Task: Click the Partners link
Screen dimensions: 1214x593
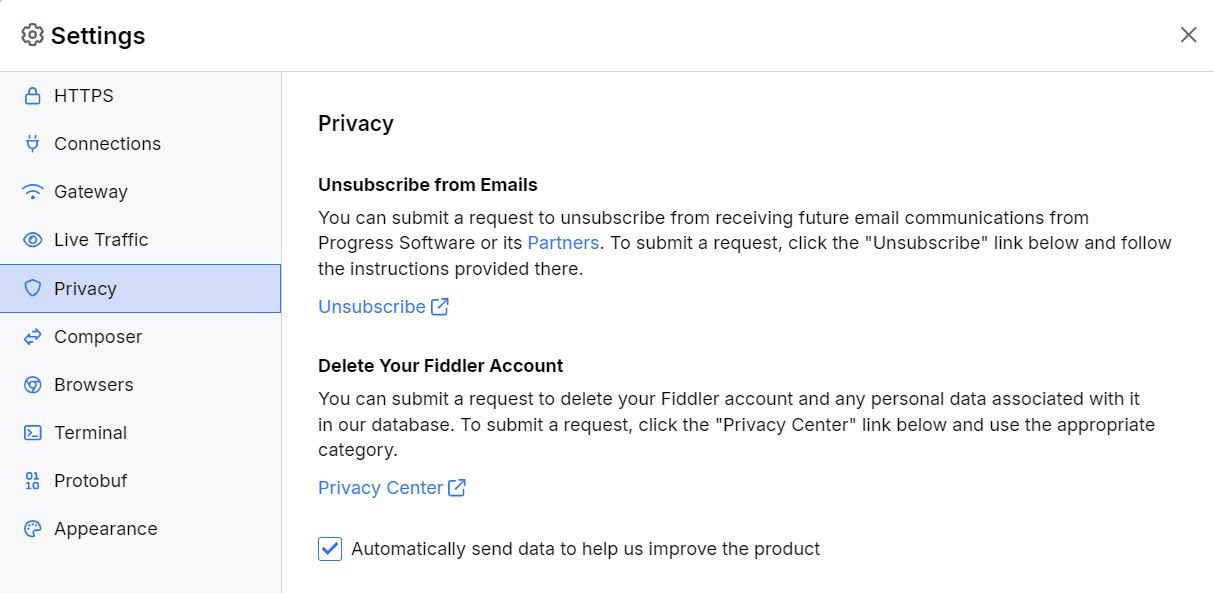Action: [563, 242]
